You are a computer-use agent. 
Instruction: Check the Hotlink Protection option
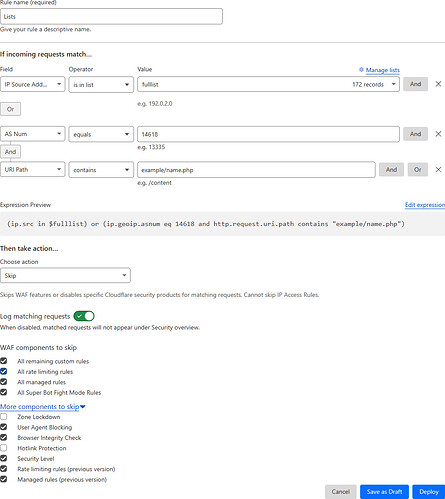(4, 448)
